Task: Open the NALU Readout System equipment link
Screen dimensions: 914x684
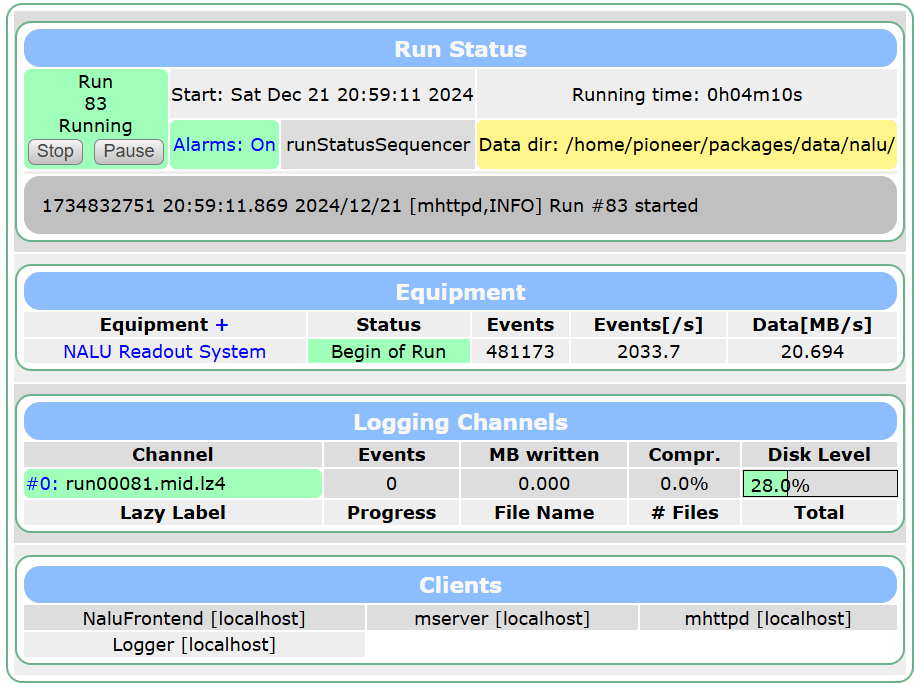Action: [x=164, y=352]
